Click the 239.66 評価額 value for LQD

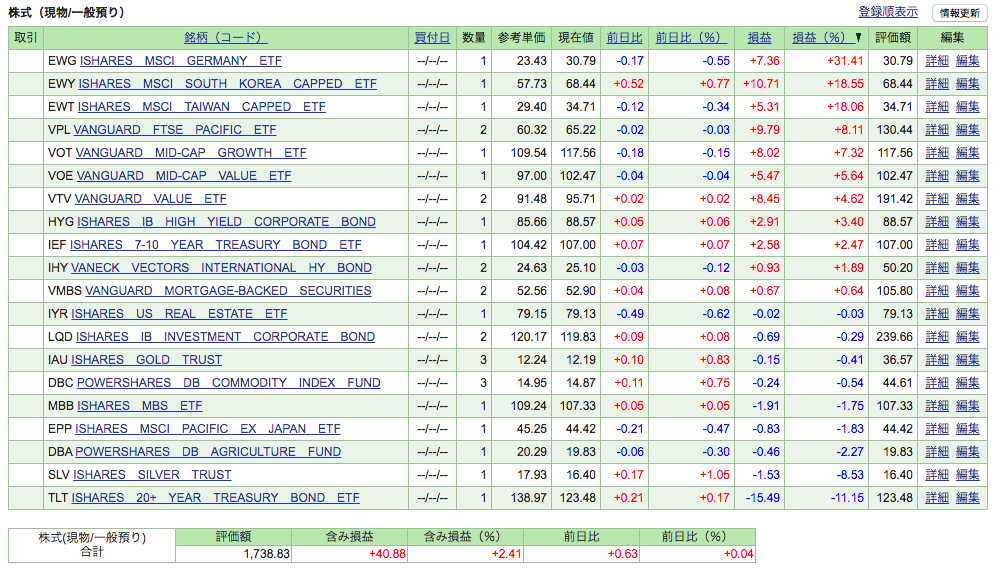[x=894, y=336]
